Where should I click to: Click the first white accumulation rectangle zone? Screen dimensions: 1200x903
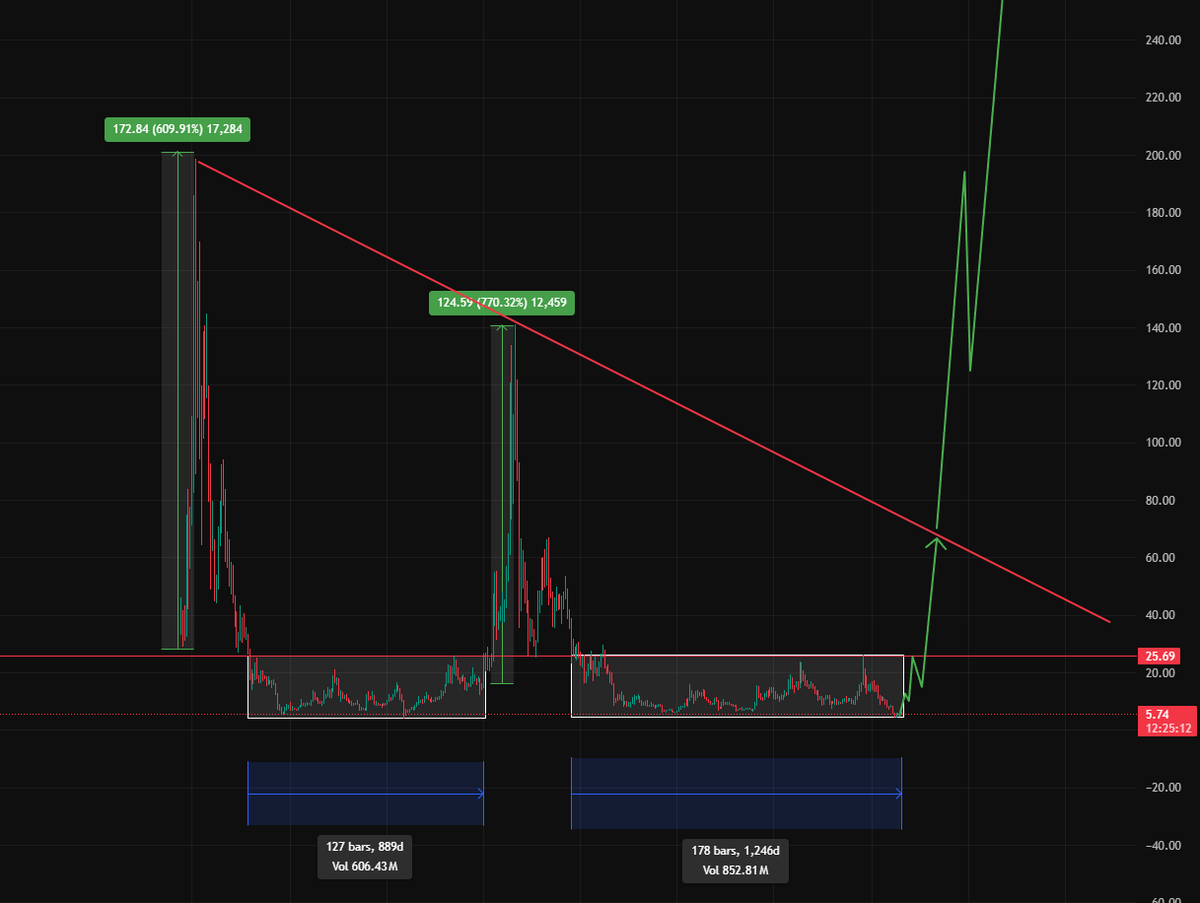[366, 685]
